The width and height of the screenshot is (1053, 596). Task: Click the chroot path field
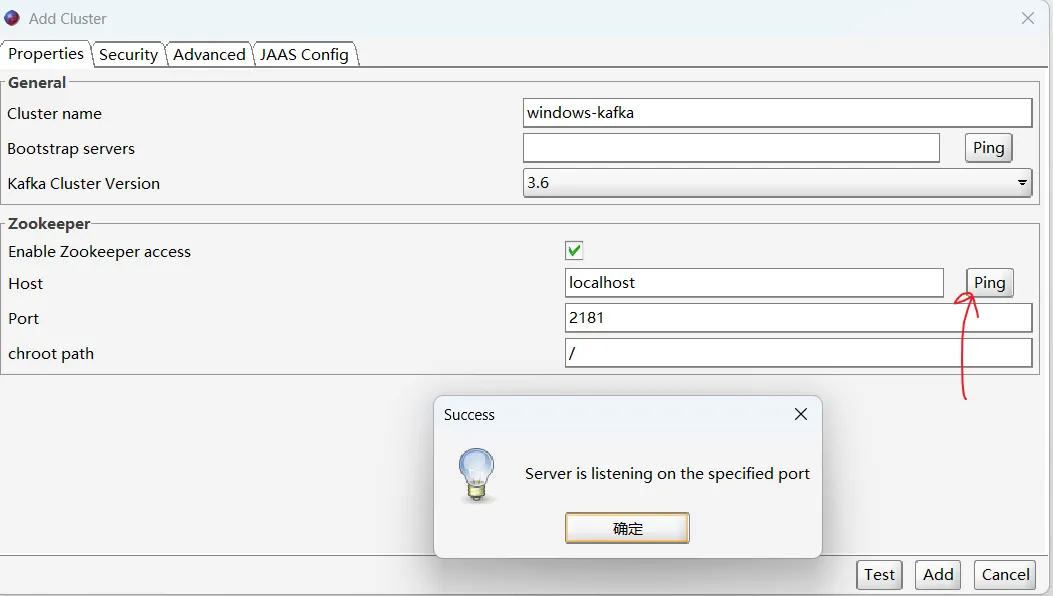pyautogui.click(x=798, y=353)
